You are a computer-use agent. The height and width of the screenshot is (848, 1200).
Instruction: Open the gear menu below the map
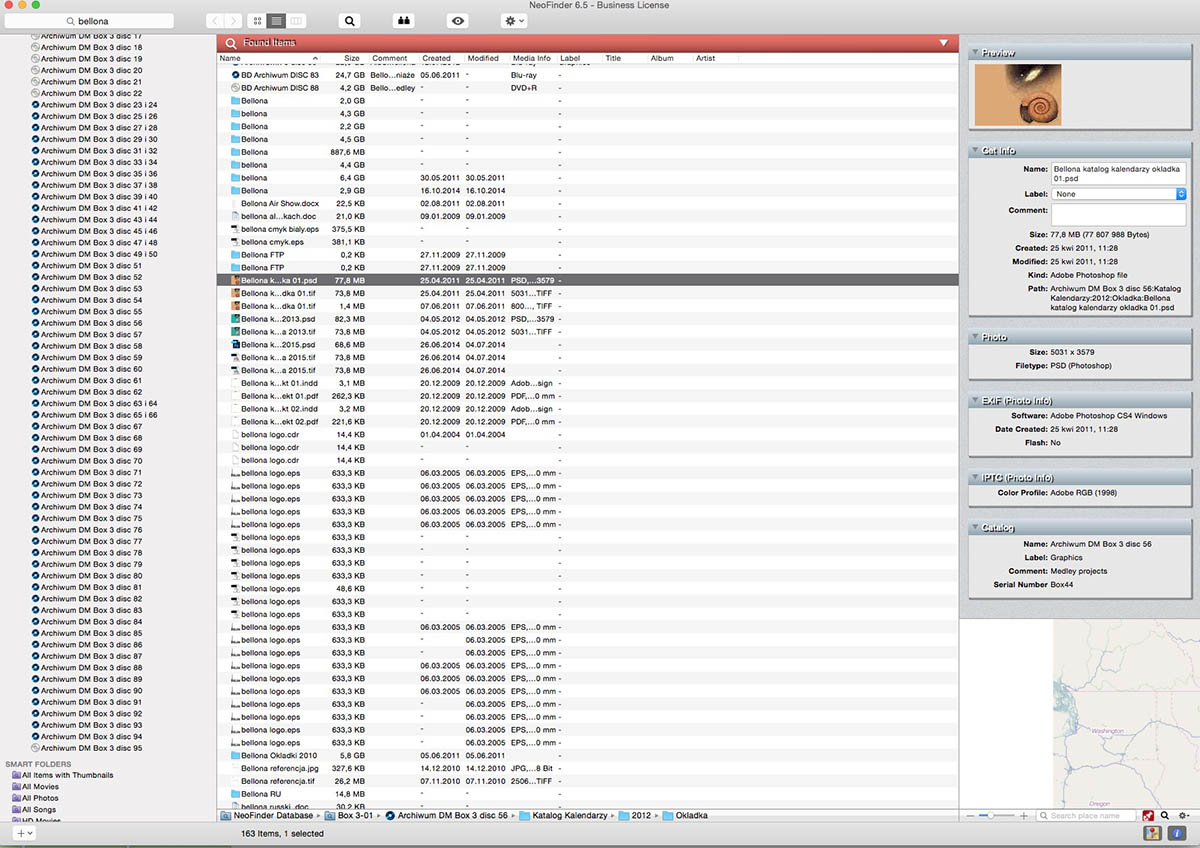point(1184,816)
